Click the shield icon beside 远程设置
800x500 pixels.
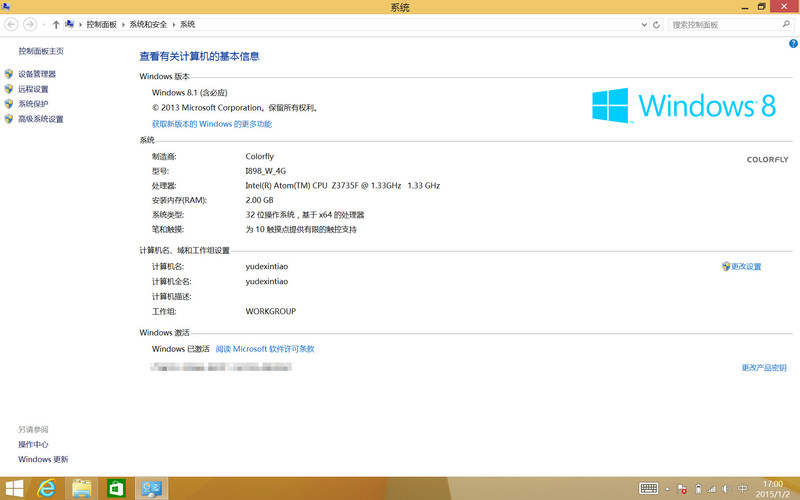pos(9,89)
